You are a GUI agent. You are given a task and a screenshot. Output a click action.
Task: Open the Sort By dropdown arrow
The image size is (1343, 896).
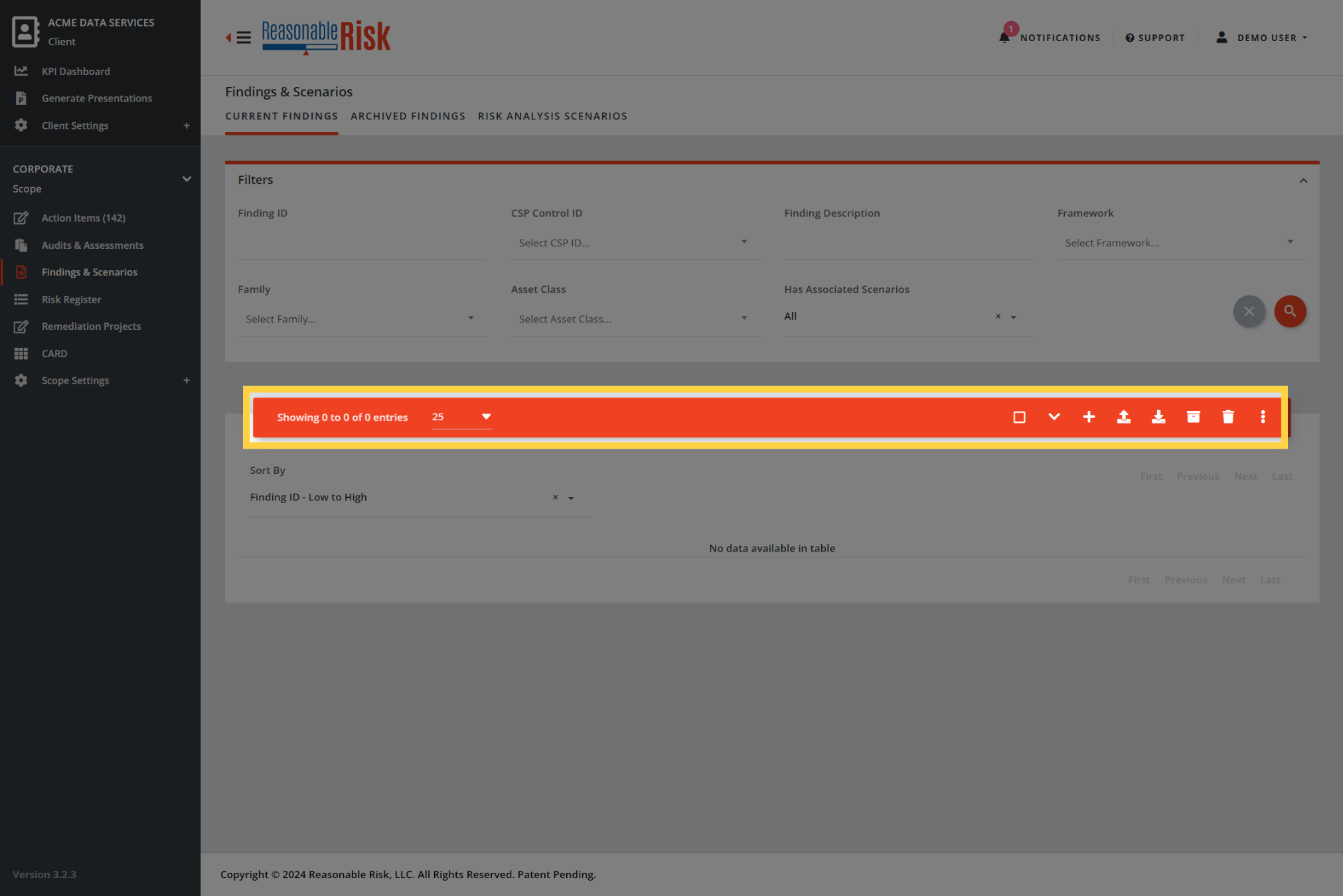pos(571,498)
